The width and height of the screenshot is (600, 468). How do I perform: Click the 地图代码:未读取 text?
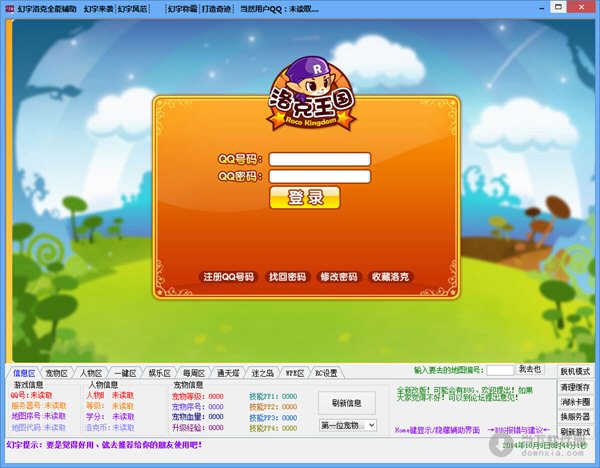[x=39, y=427]
